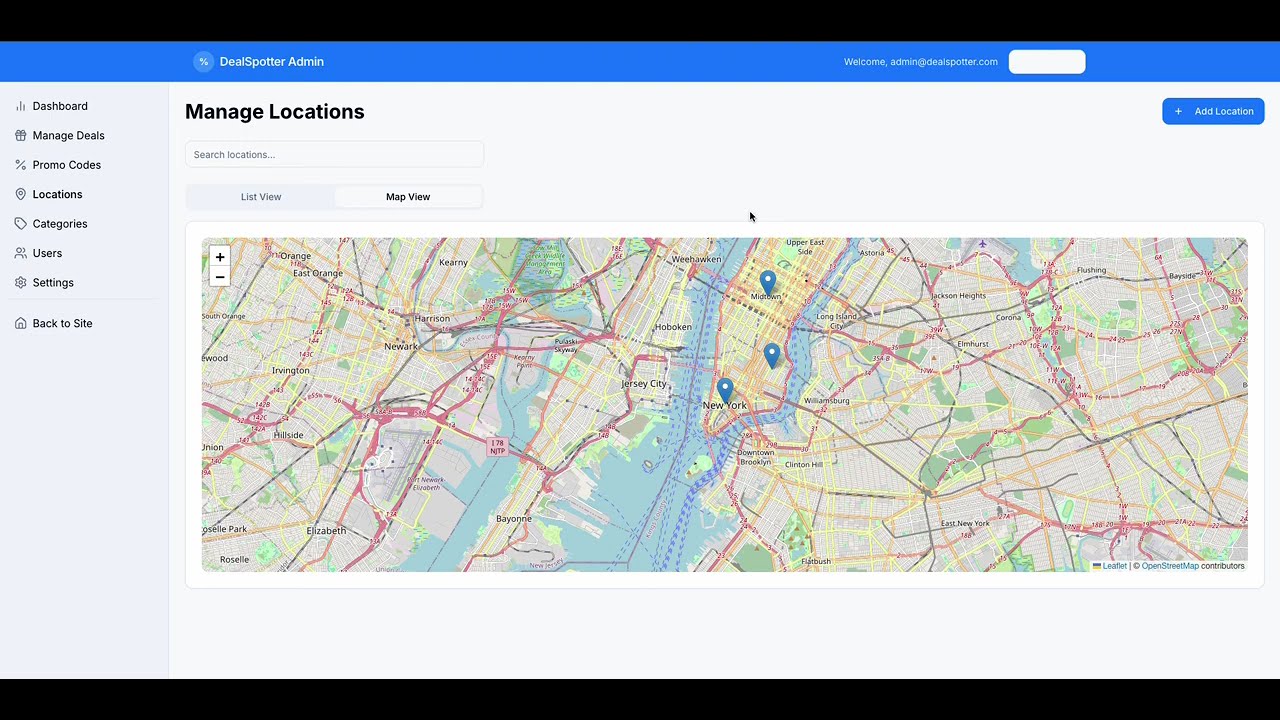This screenshot has width=1280, height=720.
Task: Click the Dashboard bar chart icon
Action: click(20, 106)
